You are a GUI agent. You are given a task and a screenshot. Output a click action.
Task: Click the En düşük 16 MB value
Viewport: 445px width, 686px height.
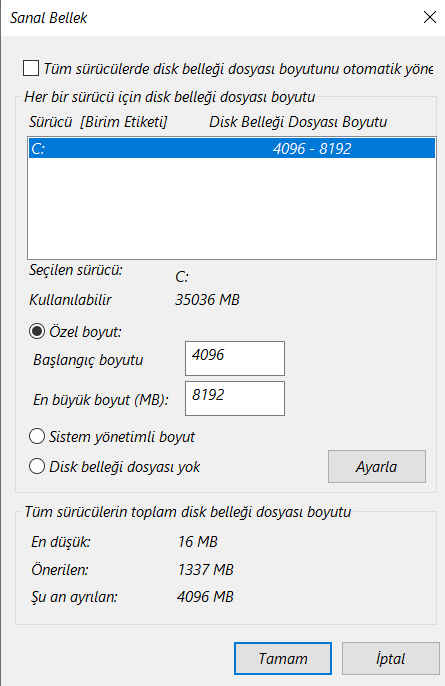(x=198, y=542)
